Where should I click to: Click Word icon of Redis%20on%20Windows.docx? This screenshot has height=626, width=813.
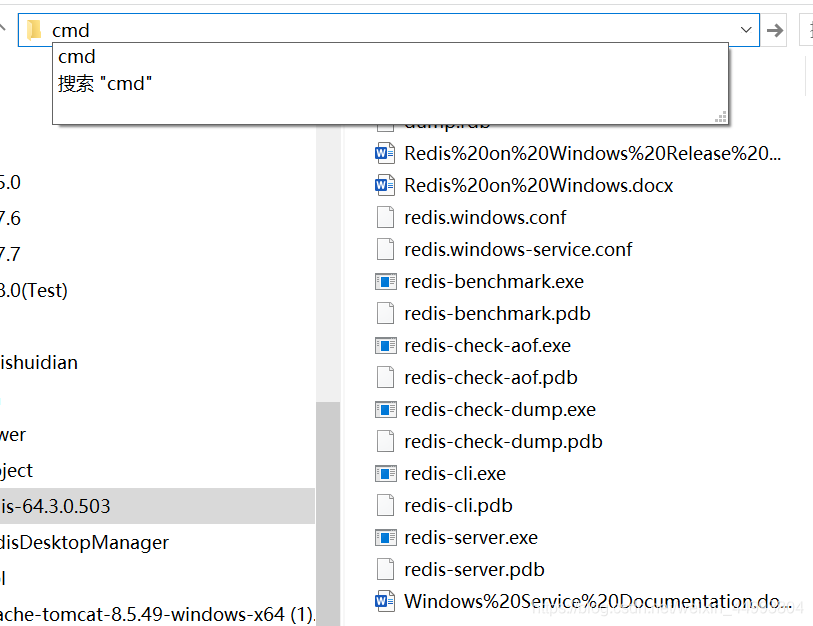click(x=385, y=185)
